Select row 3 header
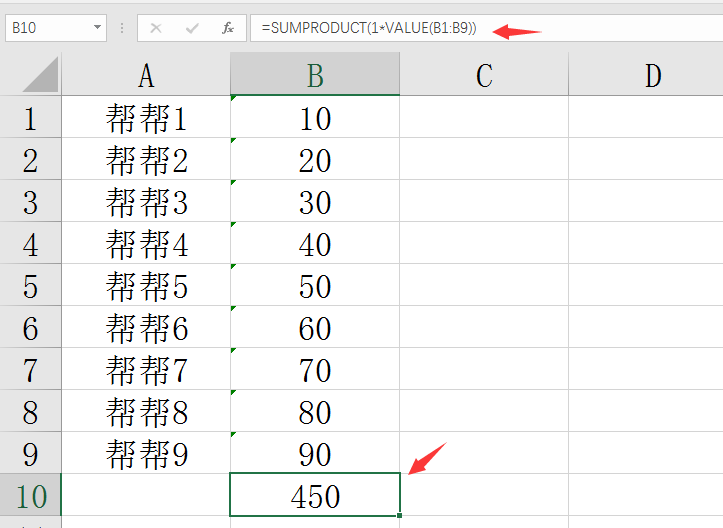The height and width of the screenshot is (528, 723). [x=30, y=201]
